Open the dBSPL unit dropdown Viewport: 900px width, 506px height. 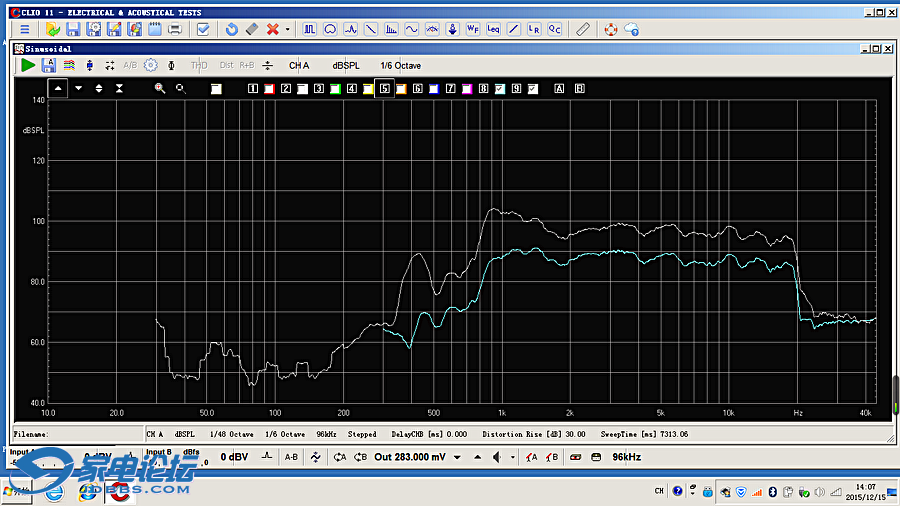pyautogui.click(x=347, y=65)
